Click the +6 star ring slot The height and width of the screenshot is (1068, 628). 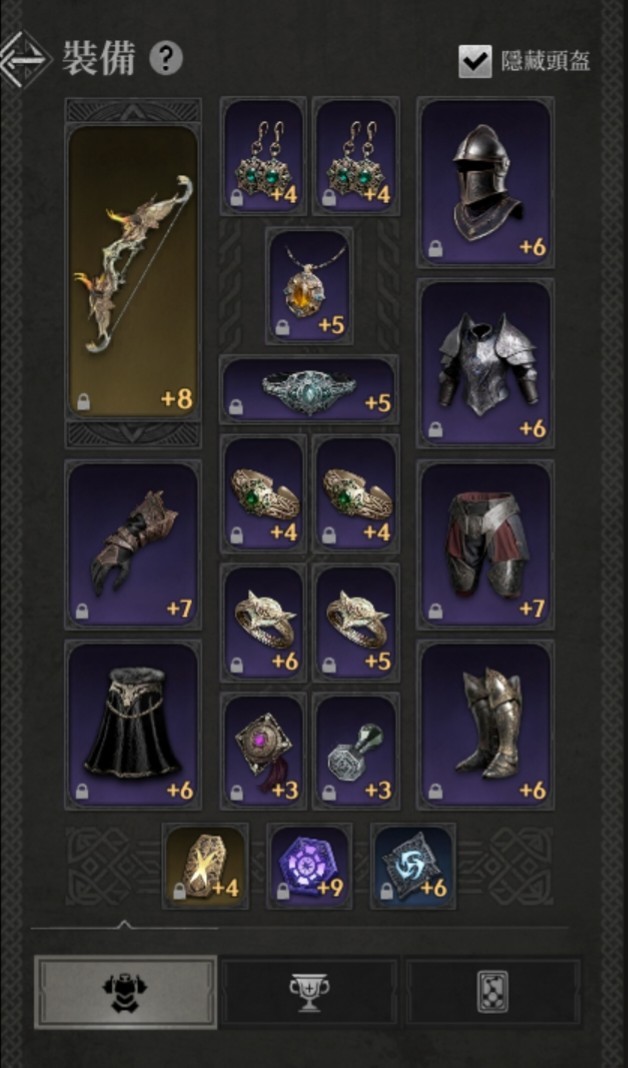tap(263, 622)
